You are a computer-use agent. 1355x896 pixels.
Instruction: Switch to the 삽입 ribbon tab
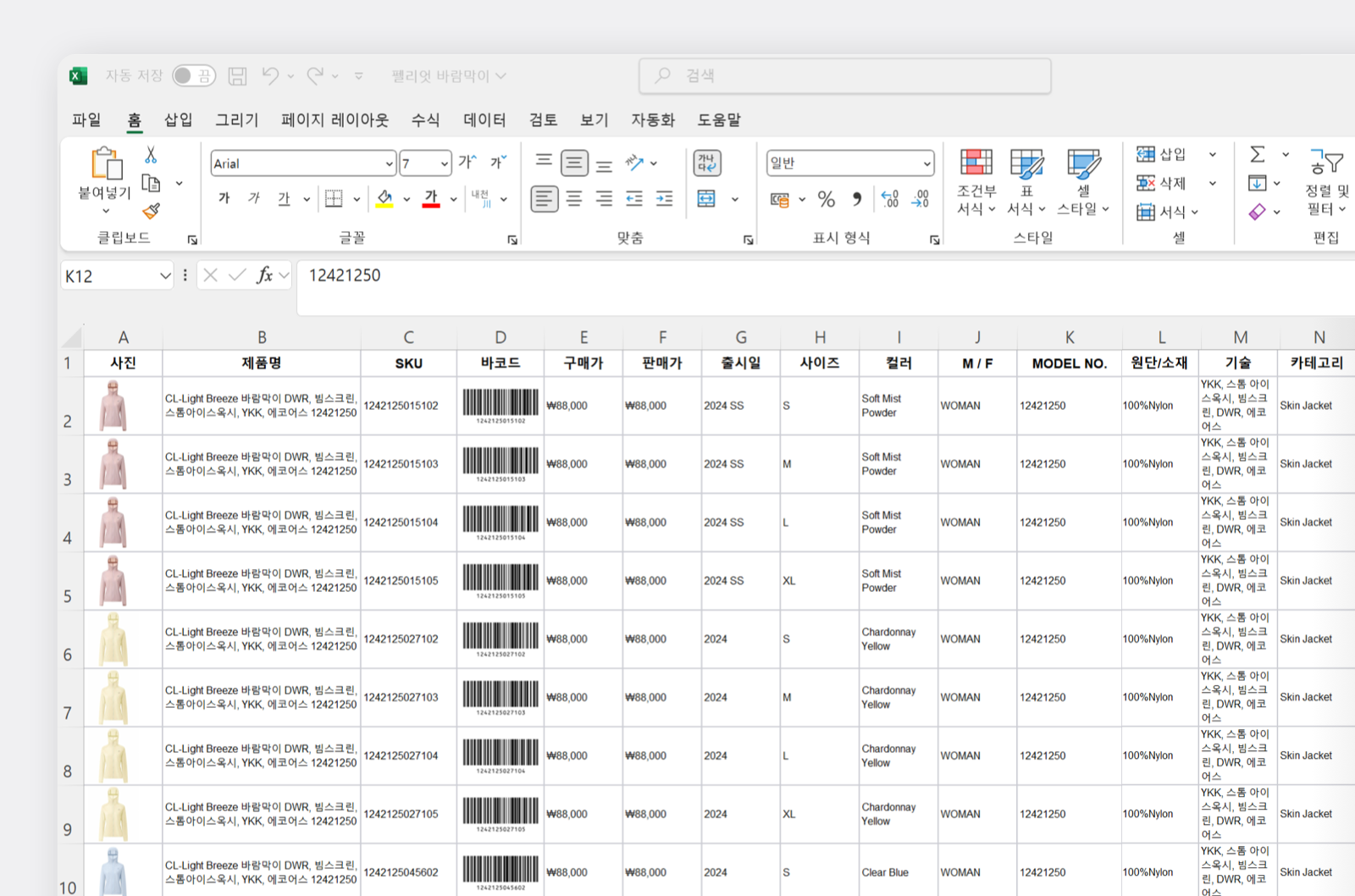coord(178,120)
